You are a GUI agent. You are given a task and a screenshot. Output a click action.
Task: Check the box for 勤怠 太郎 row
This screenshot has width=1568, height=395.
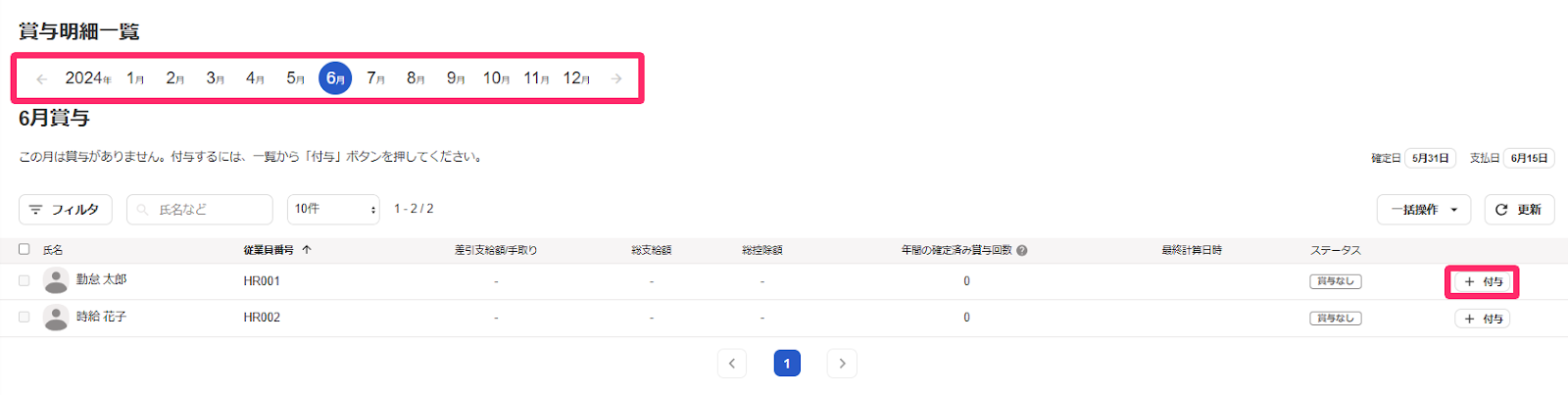click(x=24, y=280)
